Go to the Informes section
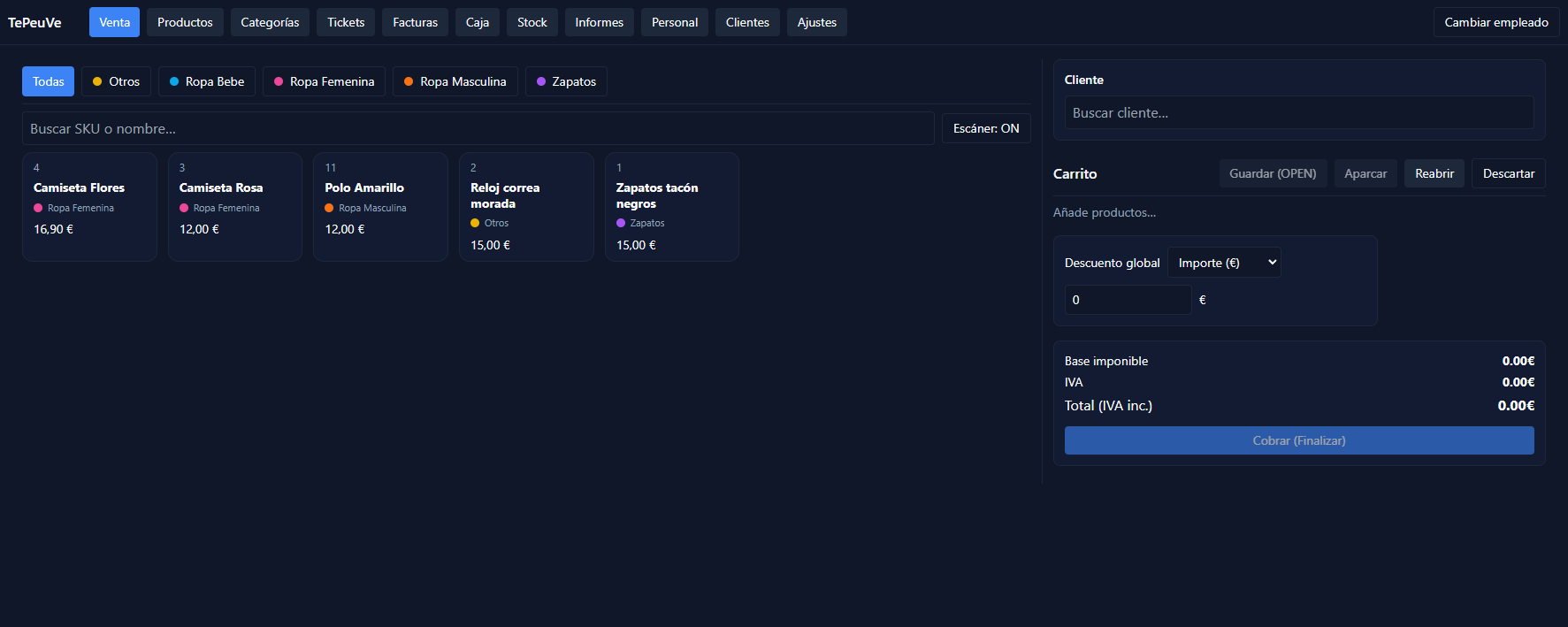This screenshot has width=1568, height=627. tap(599, 22)
